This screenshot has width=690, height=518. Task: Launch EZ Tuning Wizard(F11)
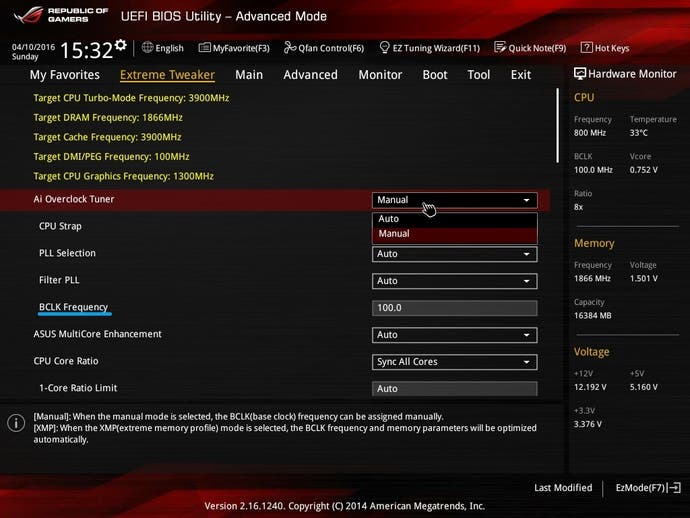click(429, 48)
